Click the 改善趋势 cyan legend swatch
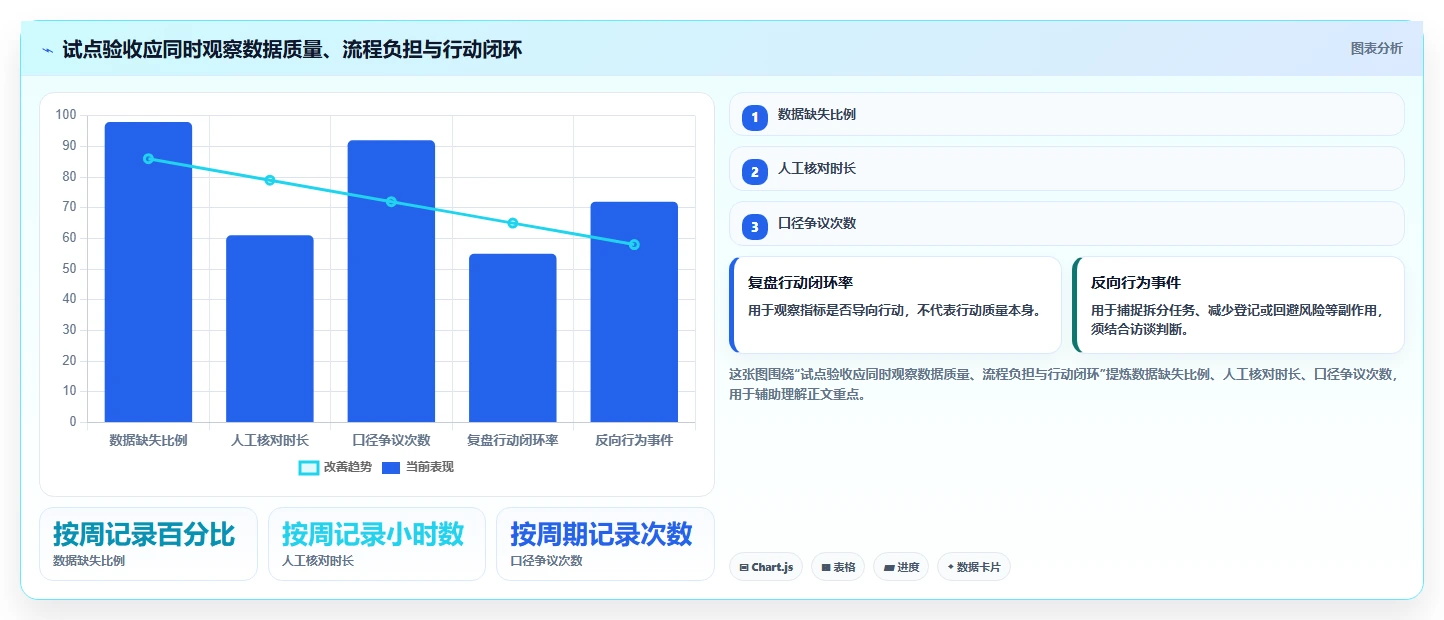The width and height of the screenshot is (1444, 620). tap(309, 467)
